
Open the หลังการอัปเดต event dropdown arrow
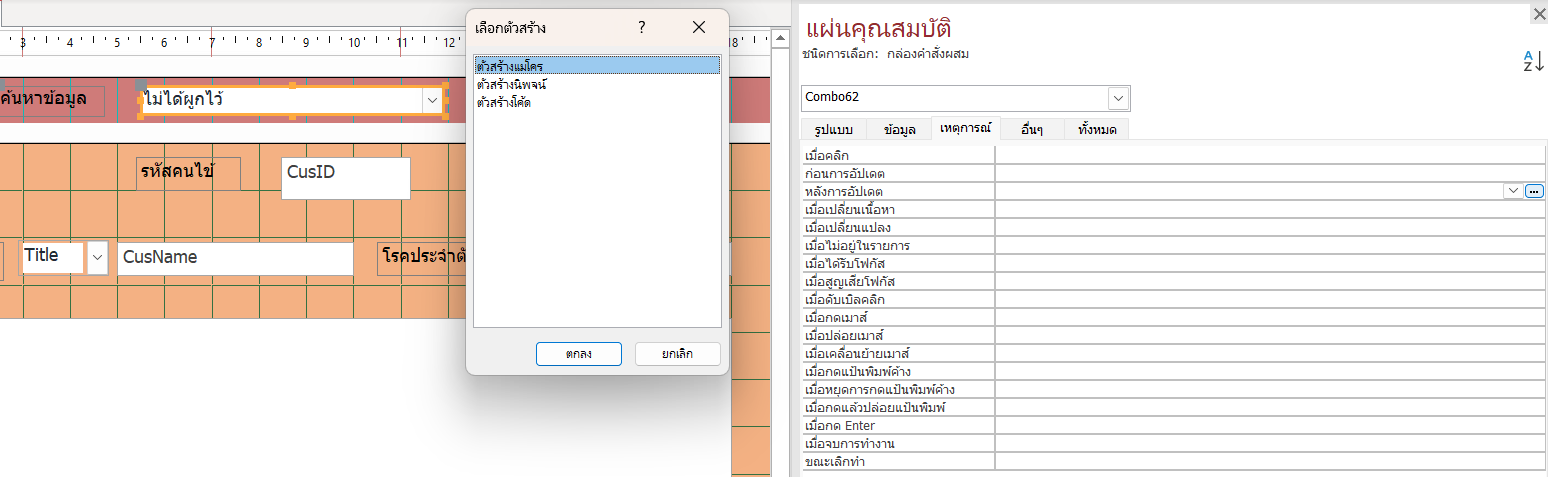pyautogui.click(x=1513, y=191)
